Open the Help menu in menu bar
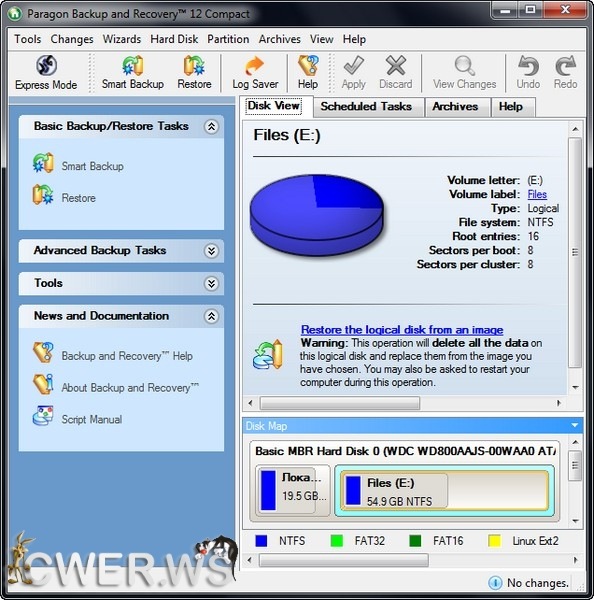The width and height of the screenshot is (594, 600). click(x=354, y=39)
